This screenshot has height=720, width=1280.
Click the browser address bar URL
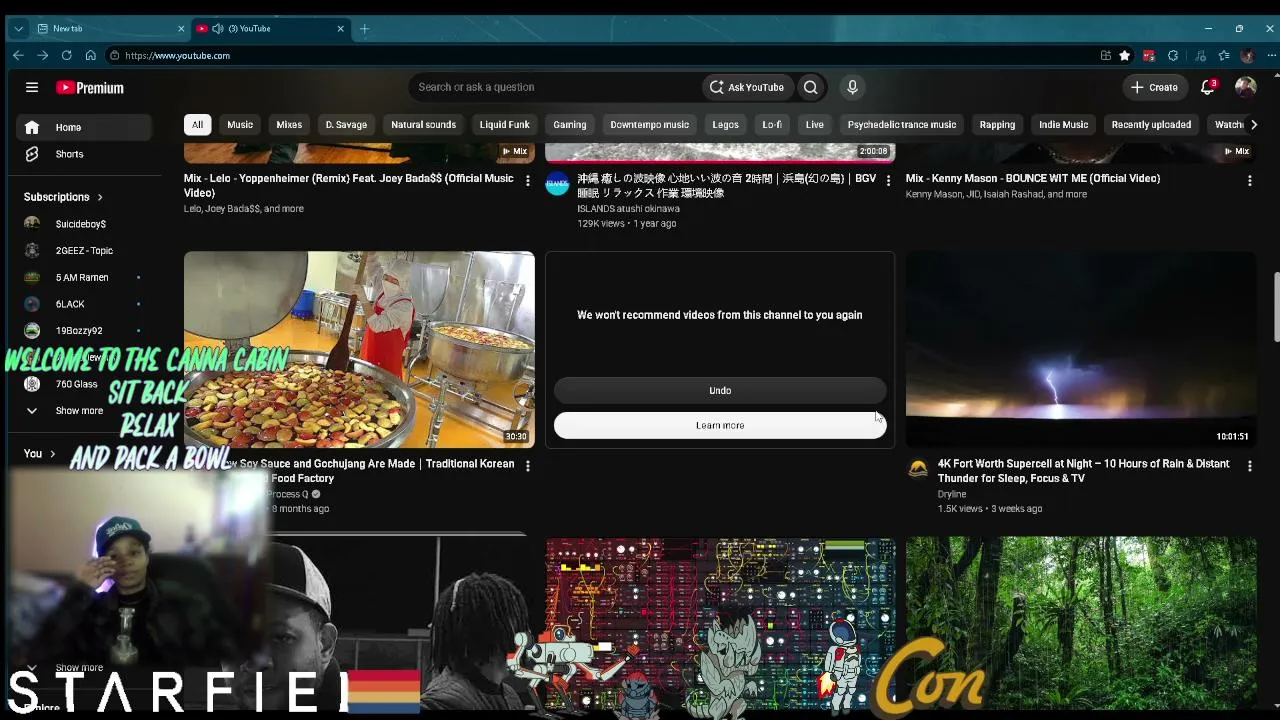pyautogui.click(x=178, y=56)
